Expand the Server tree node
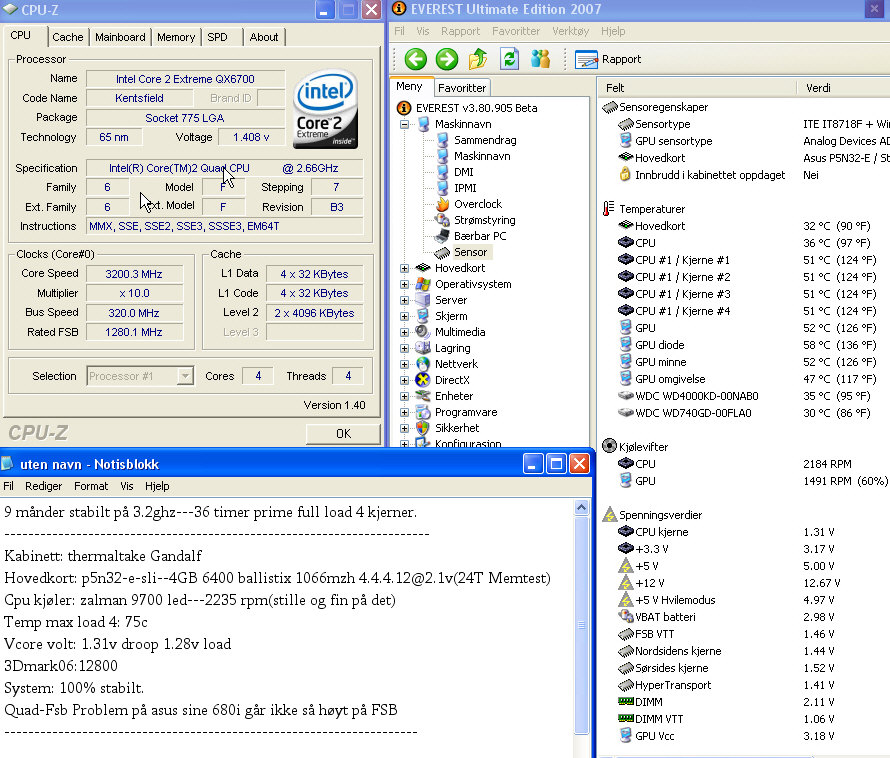Viewport: 890px width, 758px height. click(x=404, y=300)
